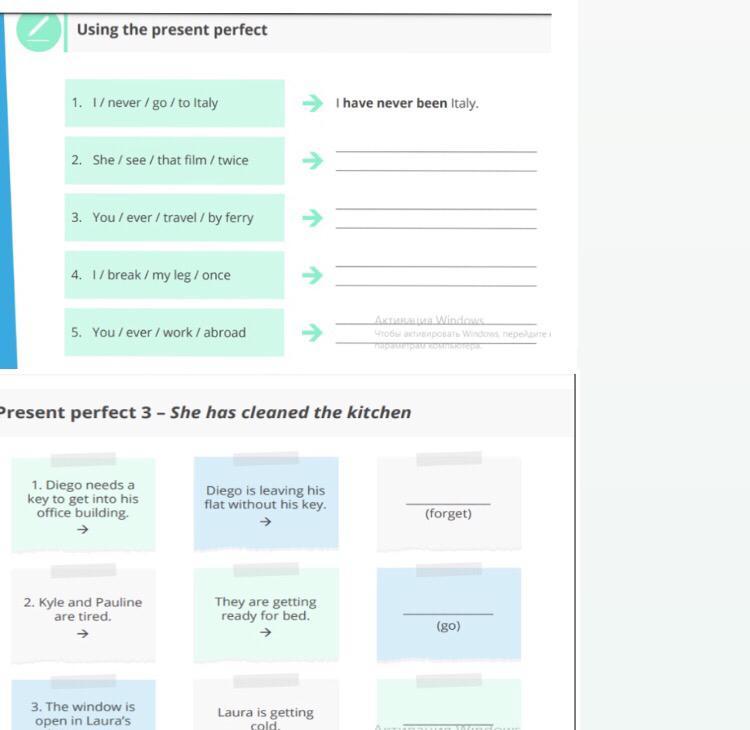
Task: Click the green arrow next to sentence 2
Action: coord(313,160)
